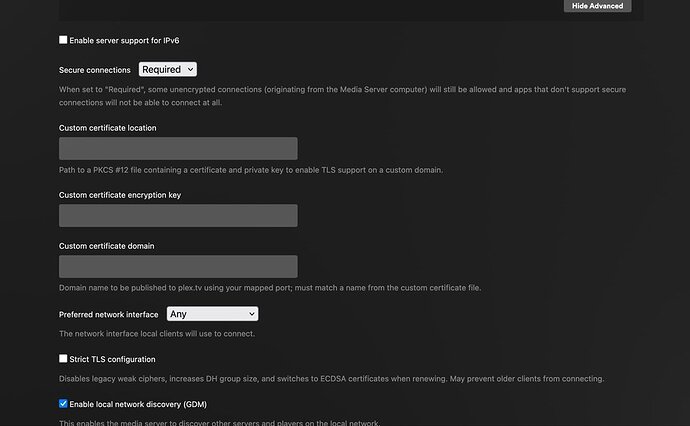
Task: Open the Preferred network interface dropdown
Action: (x=213, y=314)
